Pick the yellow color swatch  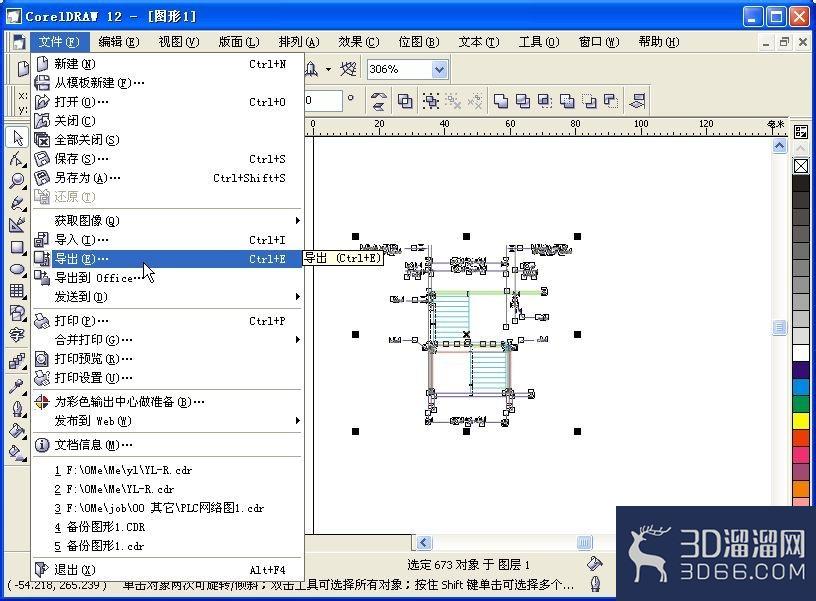point(801,420)
